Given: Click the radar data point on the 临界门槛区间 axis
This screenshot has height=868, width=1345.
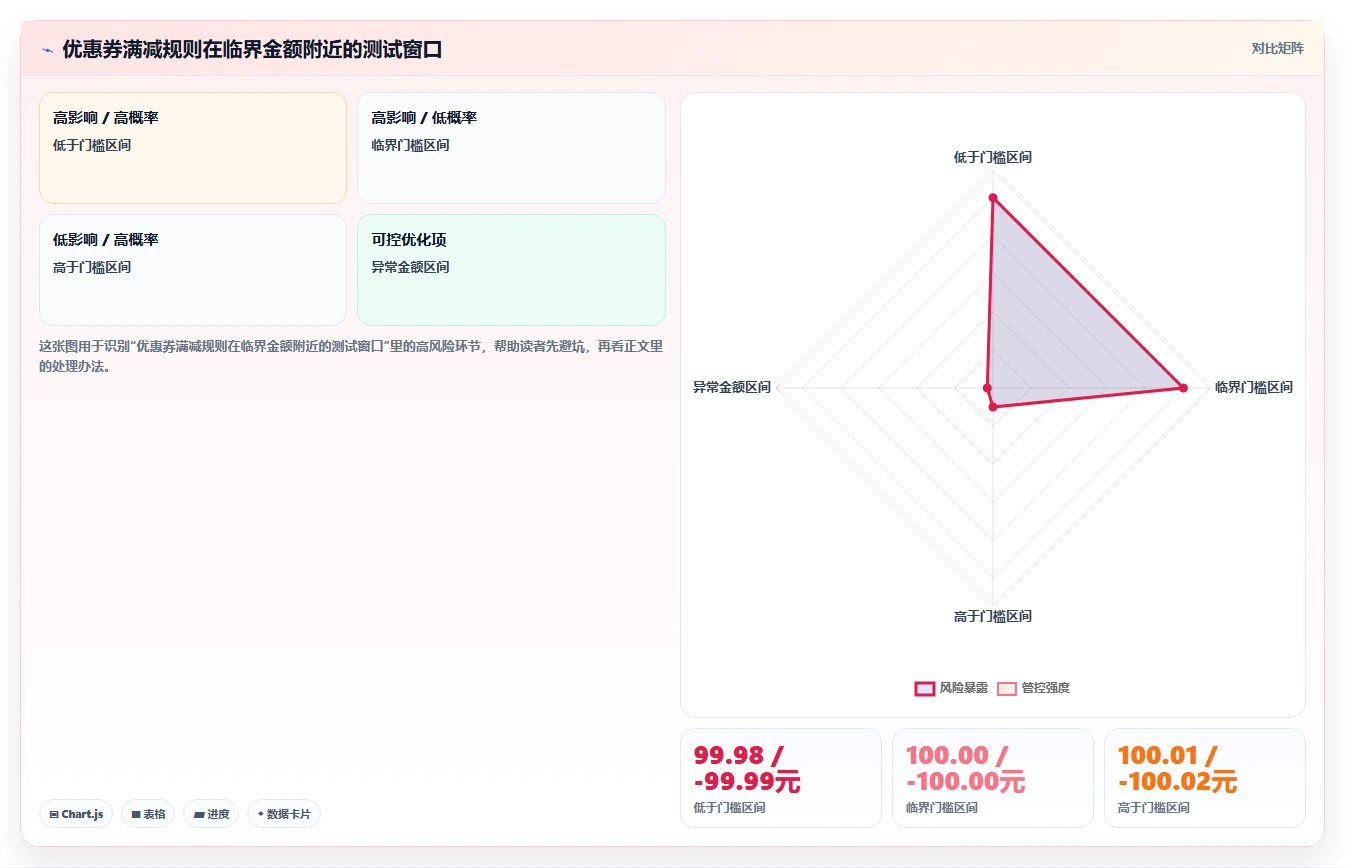Looking at the screenshot, I should click(x=1183, y=388).
